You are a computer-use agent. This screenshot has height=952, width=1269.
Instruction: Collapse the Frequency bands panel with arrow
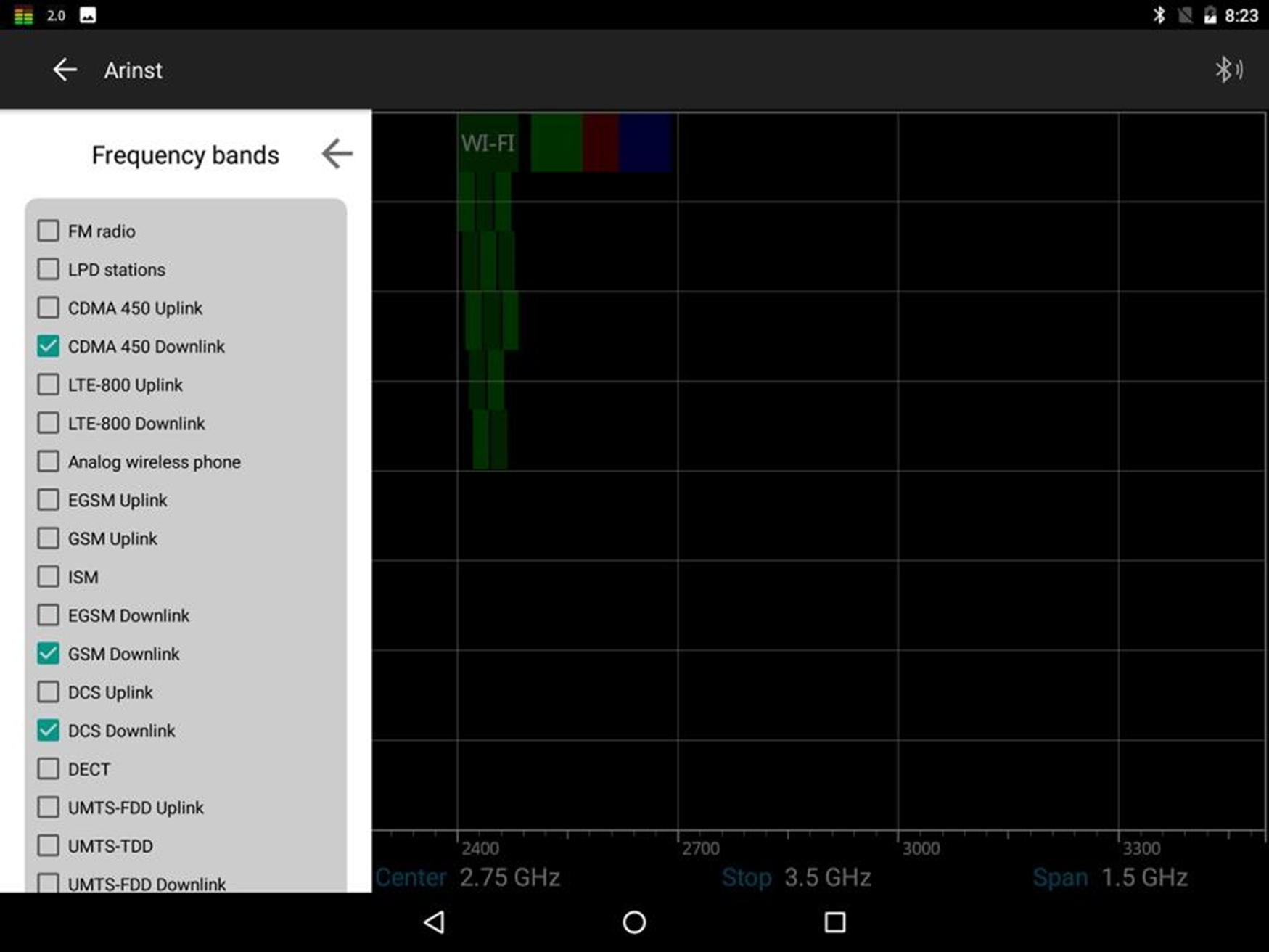click(x=337, y=154)
